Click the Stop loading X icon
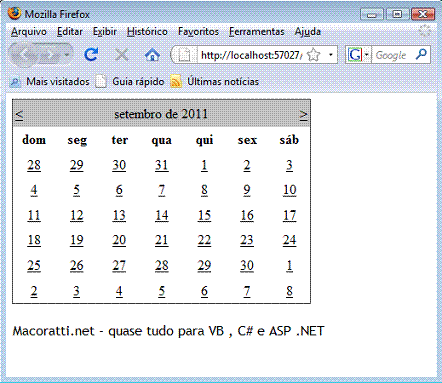Image resolution: width=442 pixels, height=383 pixels. pyautogui.click(x=122, y=55)
